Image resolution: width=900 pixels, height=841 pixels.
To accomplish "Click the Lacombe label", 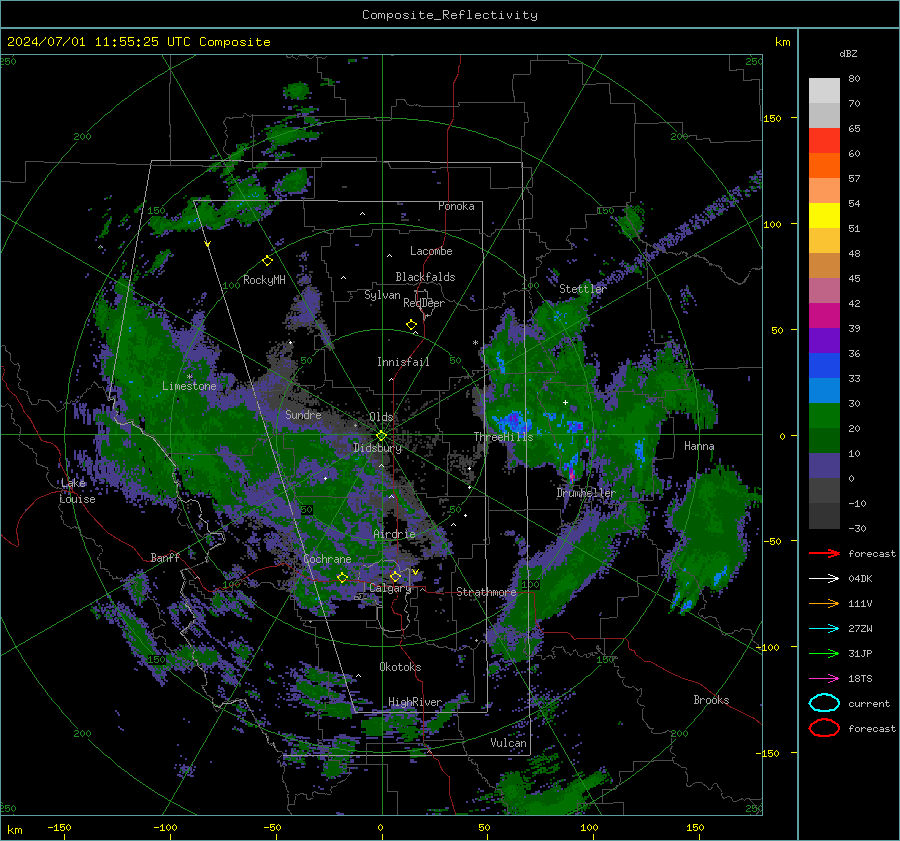I will [x=431, y=251].
